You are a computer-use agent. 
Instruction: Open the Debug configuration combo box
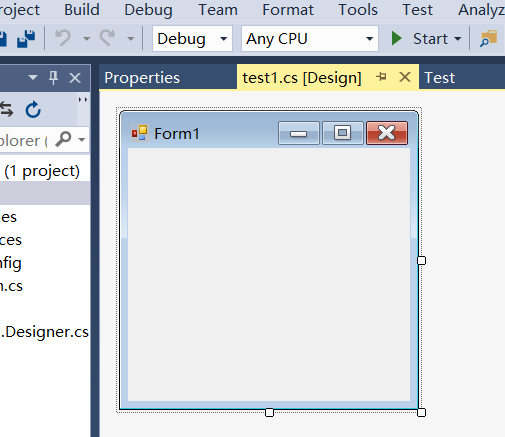pos(192,39)
